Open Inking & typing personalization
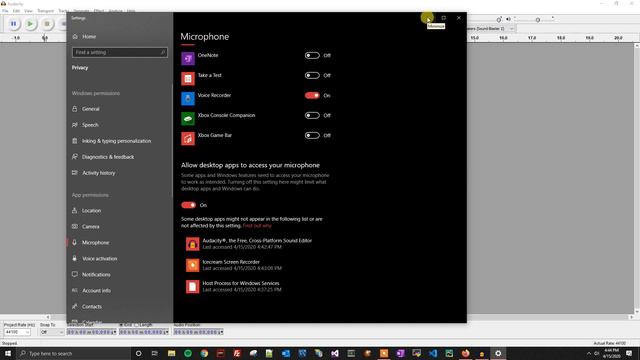The width and height of the screenshot is (640, 360). coord(116,141)
